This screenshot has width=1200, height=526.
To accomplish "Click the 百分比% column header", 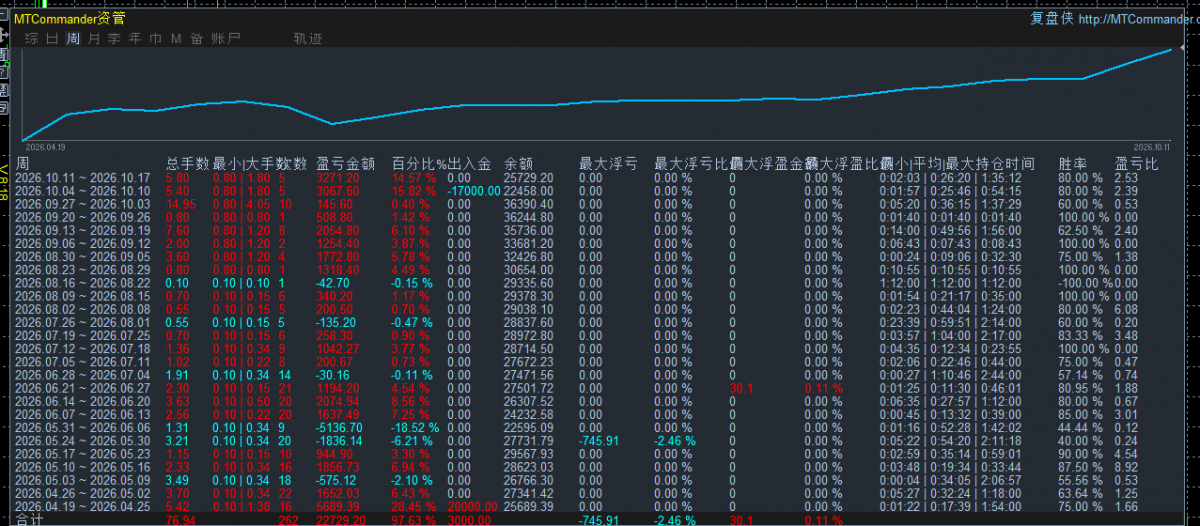I will pyautogui.click(x=418, y=163).
